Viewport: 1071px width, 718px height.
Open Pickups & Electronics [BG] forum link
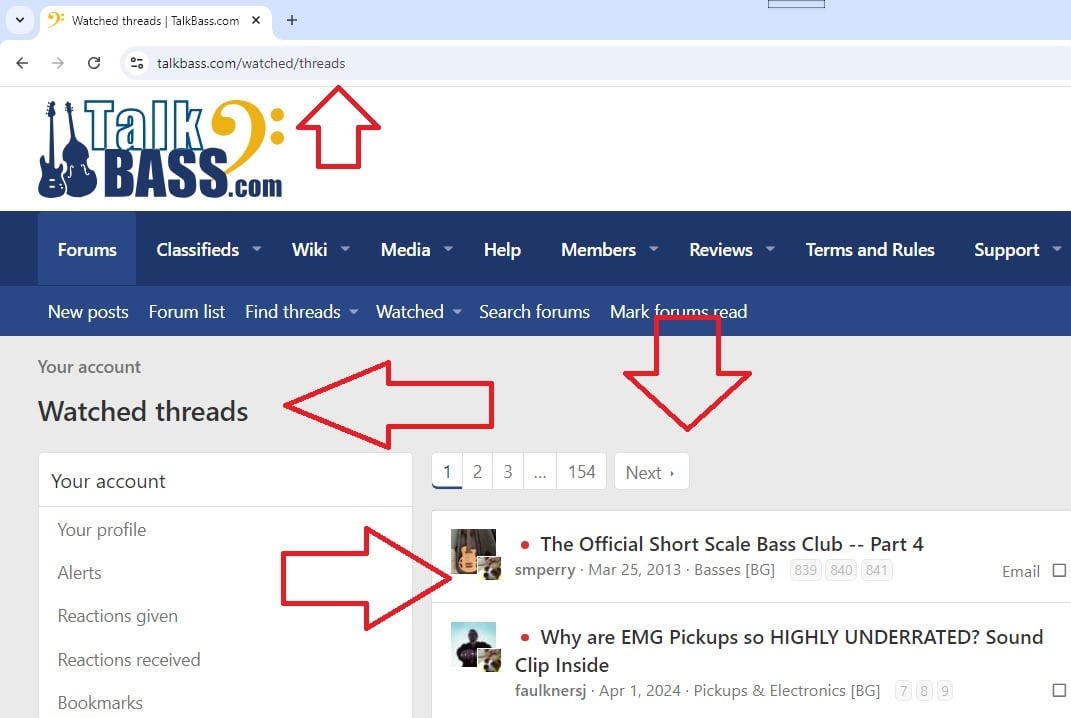[787, 691]
